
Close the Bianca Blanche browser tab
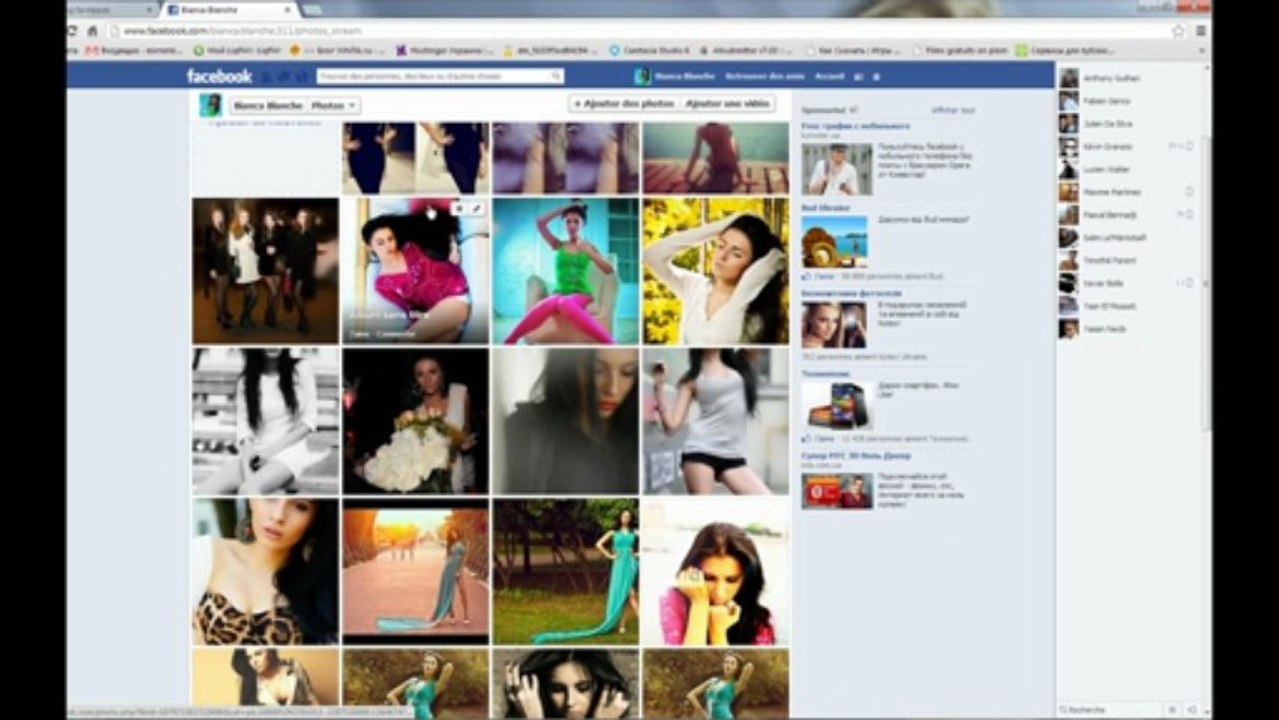289,10
